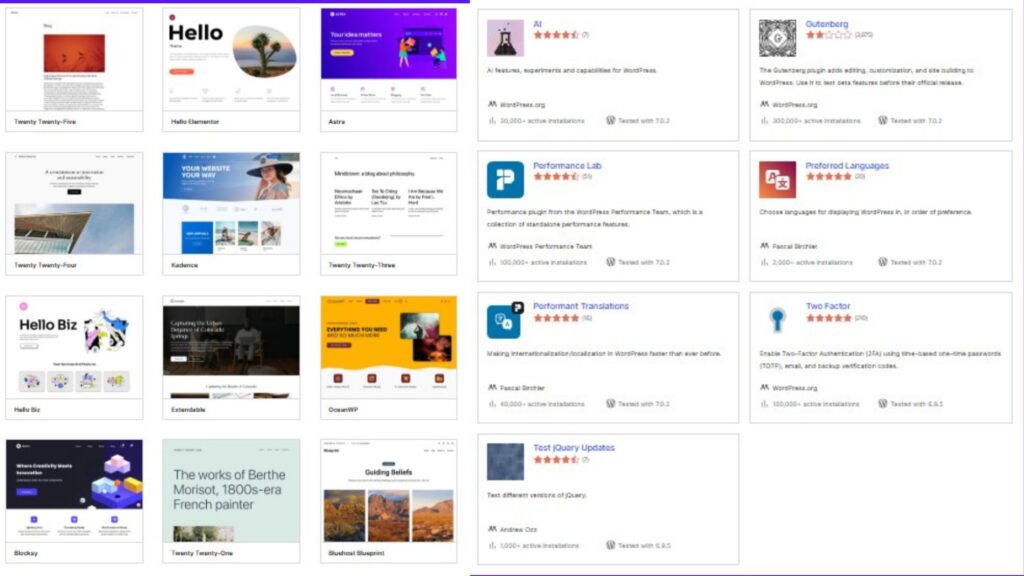
Task: Open the Test jQuery Updates plugin link
Action: click(573, 448)
